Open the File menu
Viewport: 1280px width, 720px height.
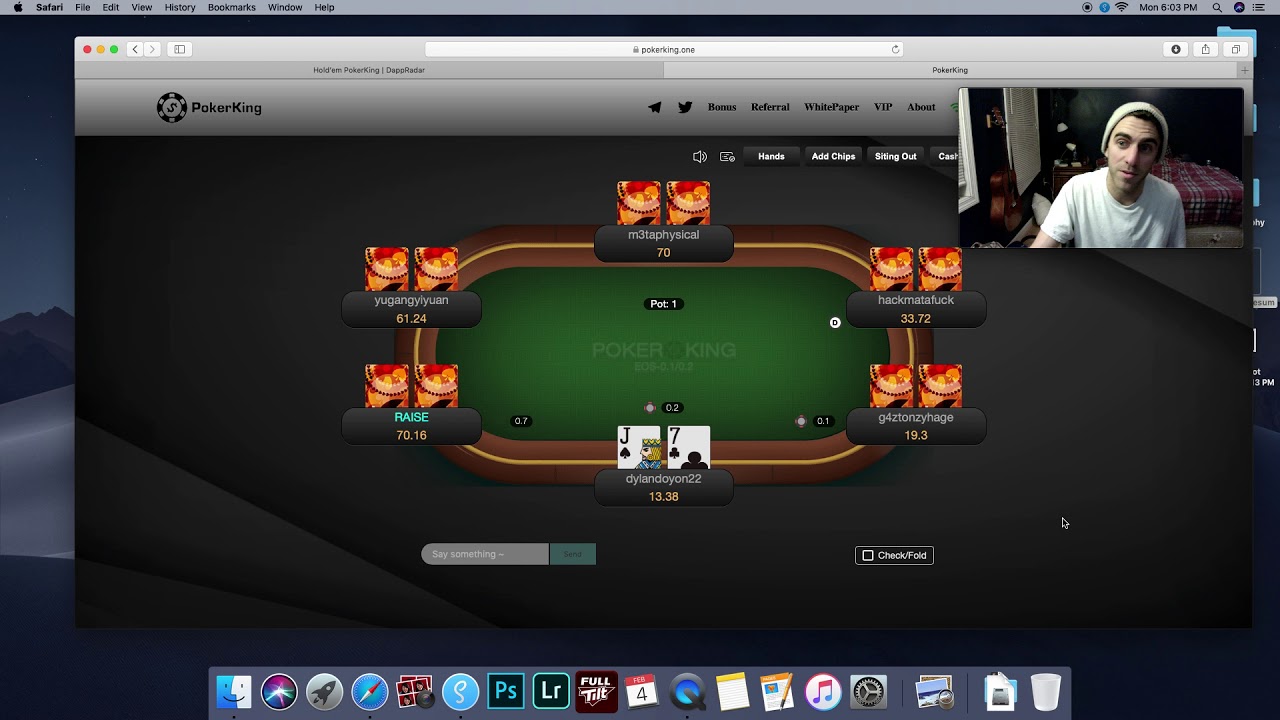pos(82,7)
